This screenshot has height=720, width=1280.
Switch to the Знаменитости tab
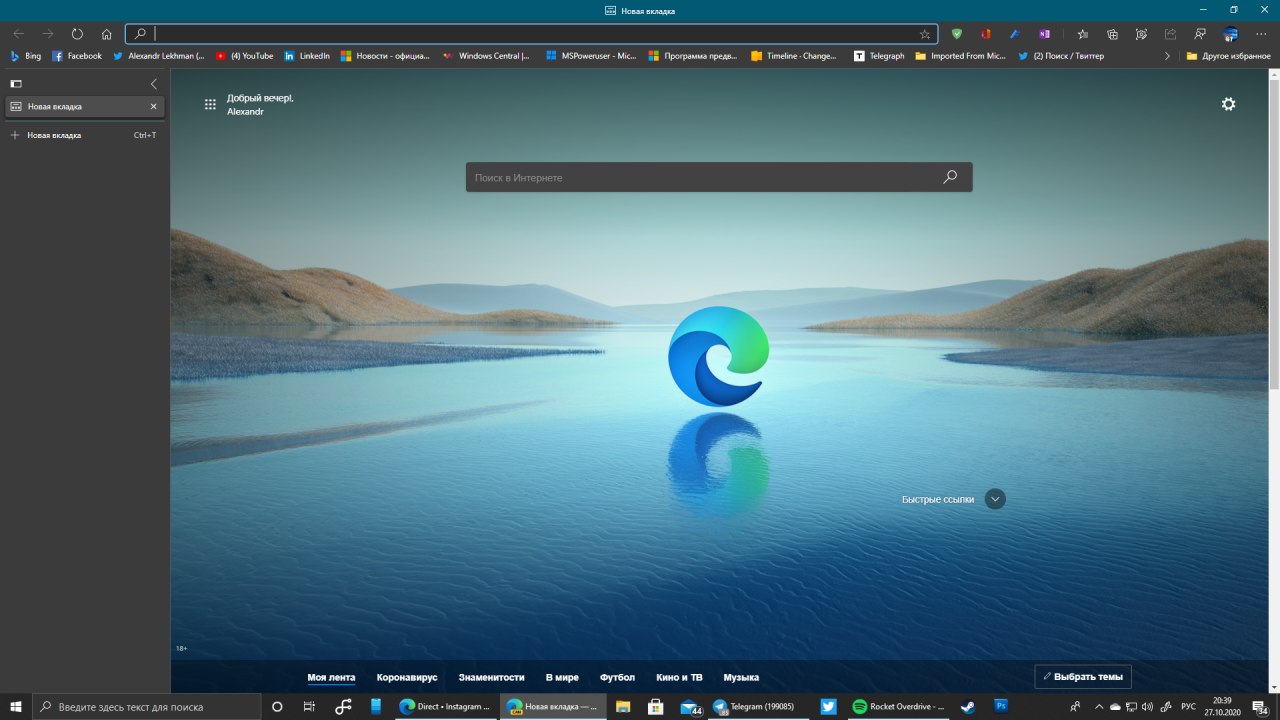[492, 678]
